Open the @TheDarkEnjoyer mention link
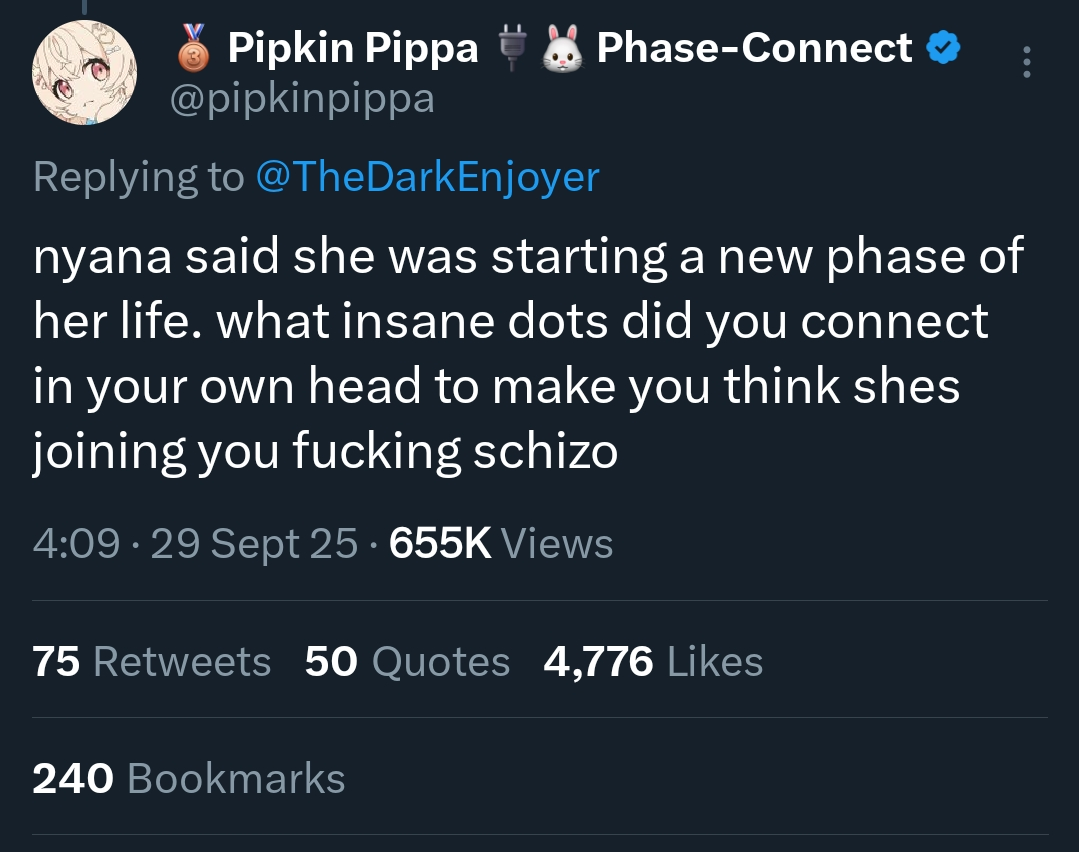The width and height of the screenshot is (1079, 852). click(427, 177)
